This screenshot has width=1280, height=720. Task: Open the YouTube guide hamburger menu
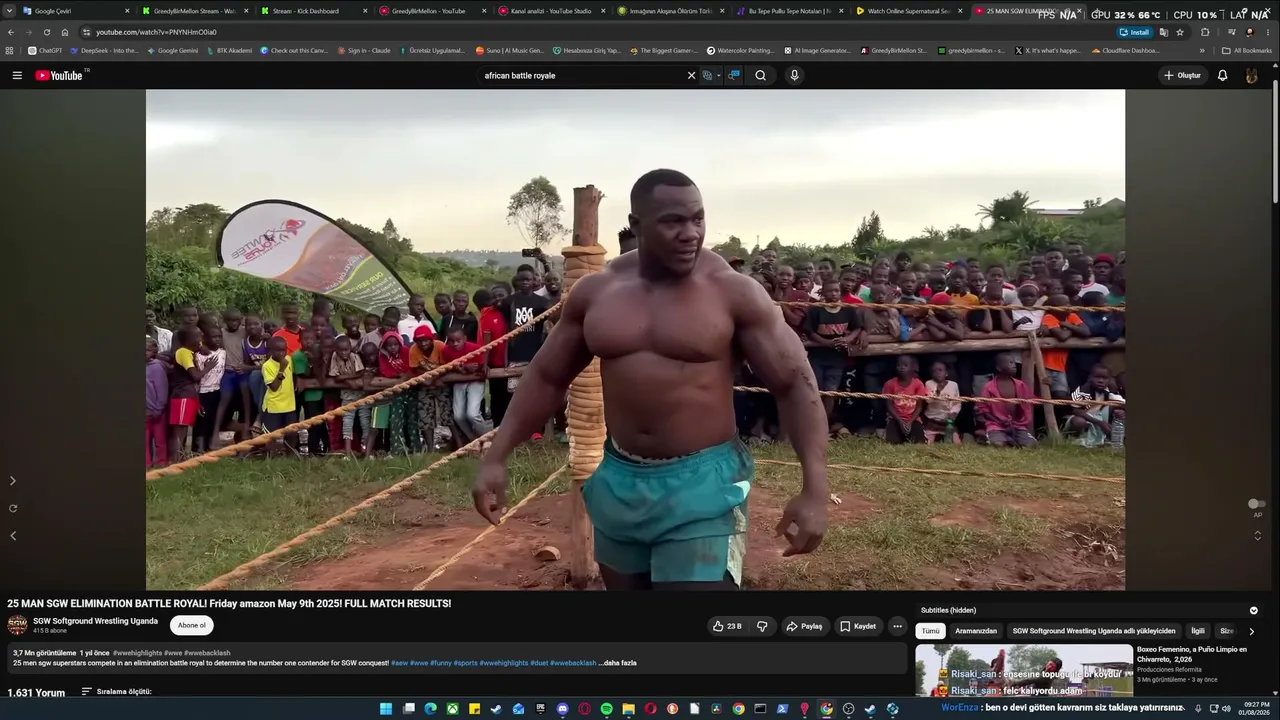tap(17, 75)
